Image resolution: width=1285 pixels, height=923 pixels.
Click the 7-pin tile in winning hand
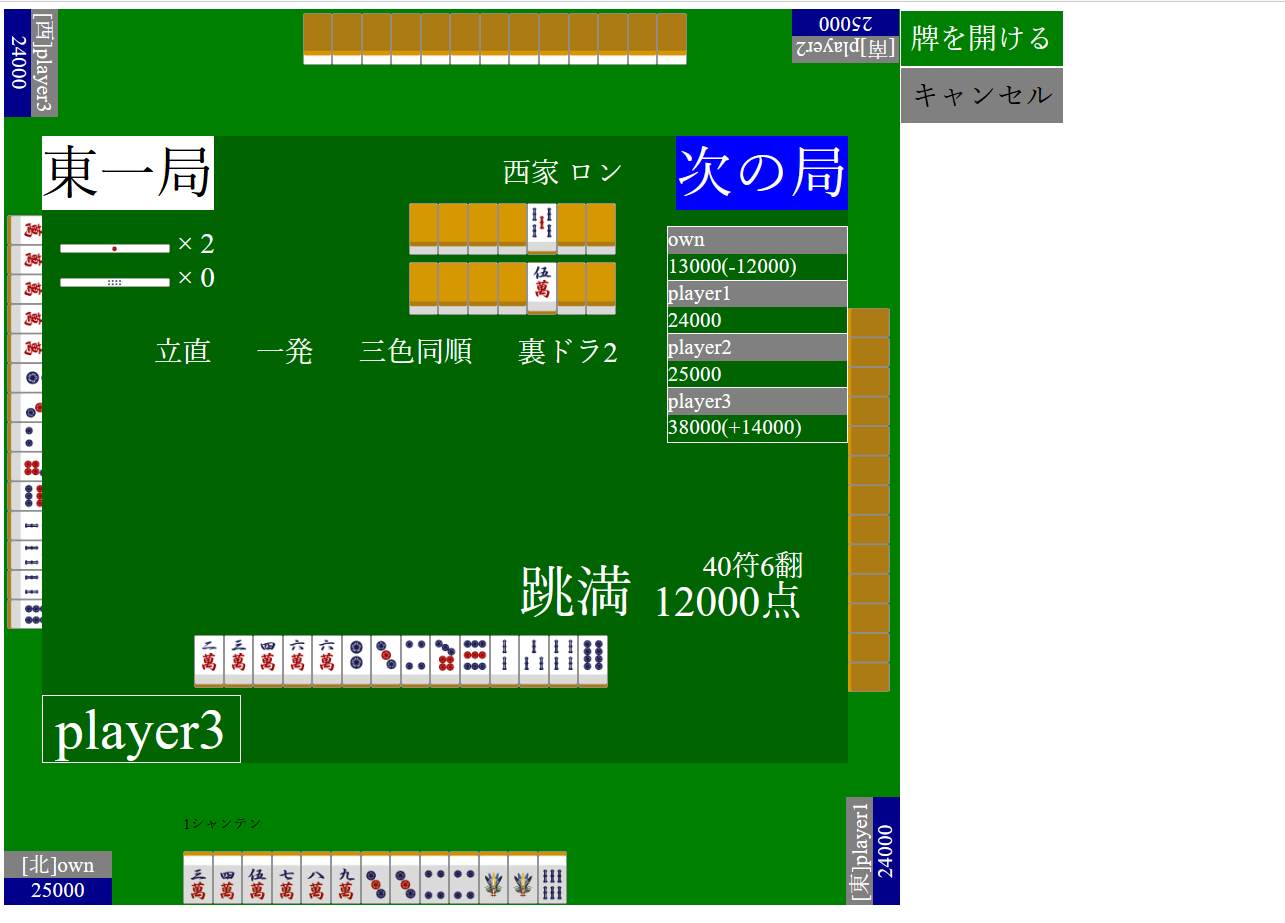coord(445,661)
